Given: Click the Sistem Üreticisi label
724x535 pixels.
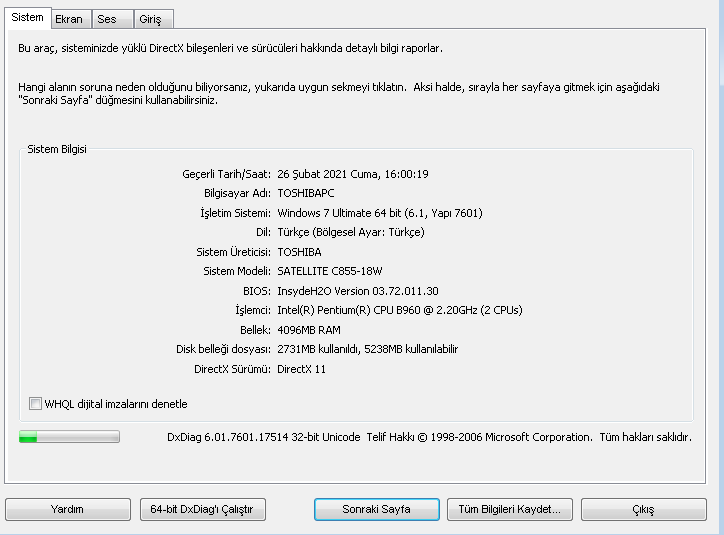Looking at the screenshot, I should click(234, 252).
